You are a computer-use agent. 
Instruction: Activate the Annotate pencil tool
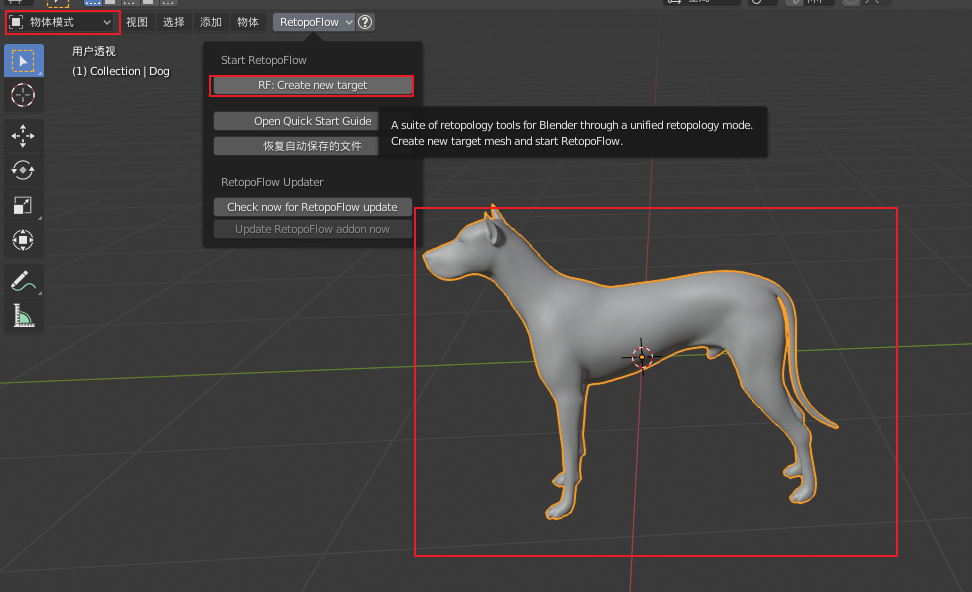tap(24, 281)
